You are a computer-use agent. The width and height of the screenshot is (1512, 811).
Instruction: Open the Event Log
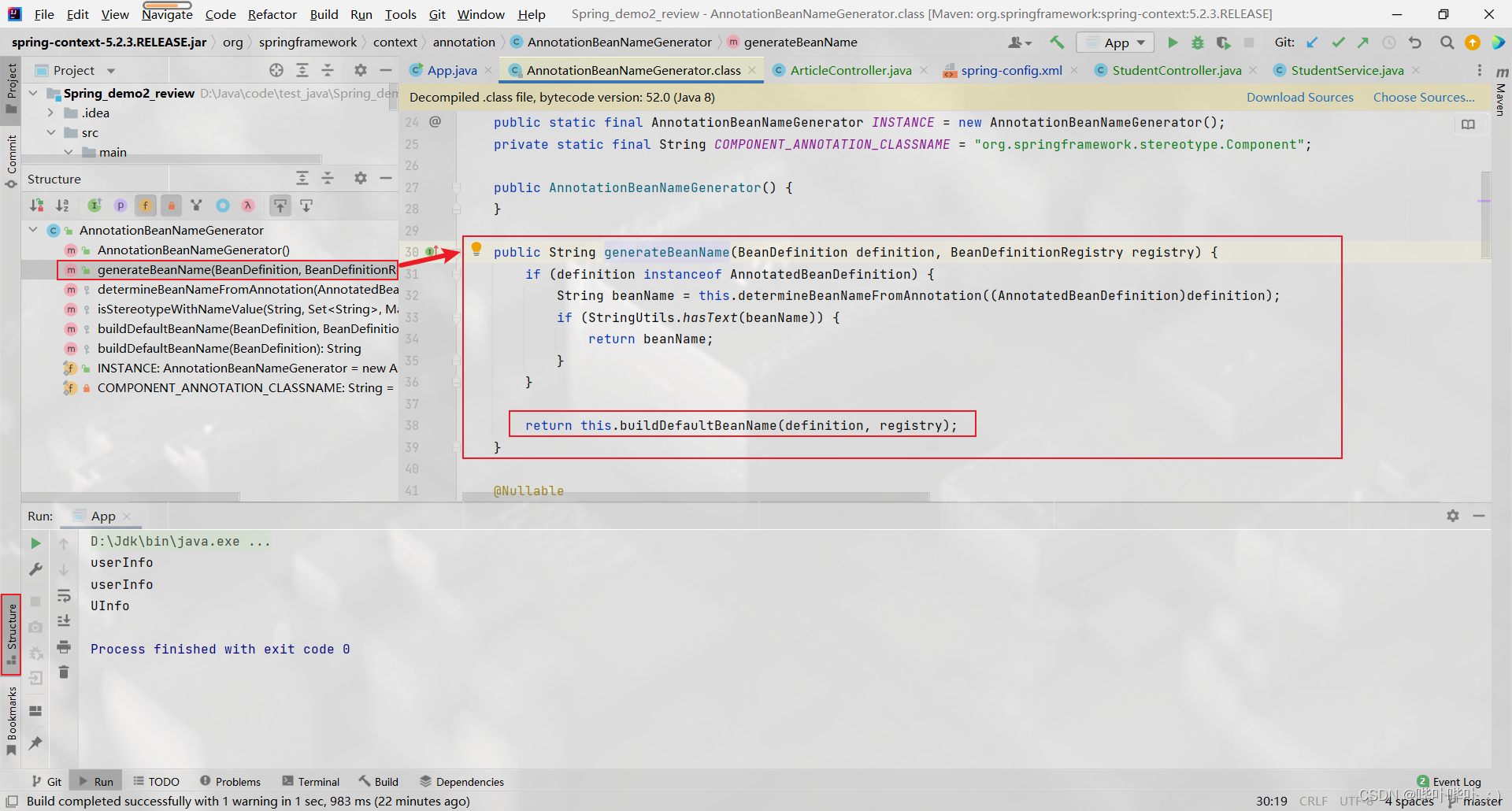1448,782
